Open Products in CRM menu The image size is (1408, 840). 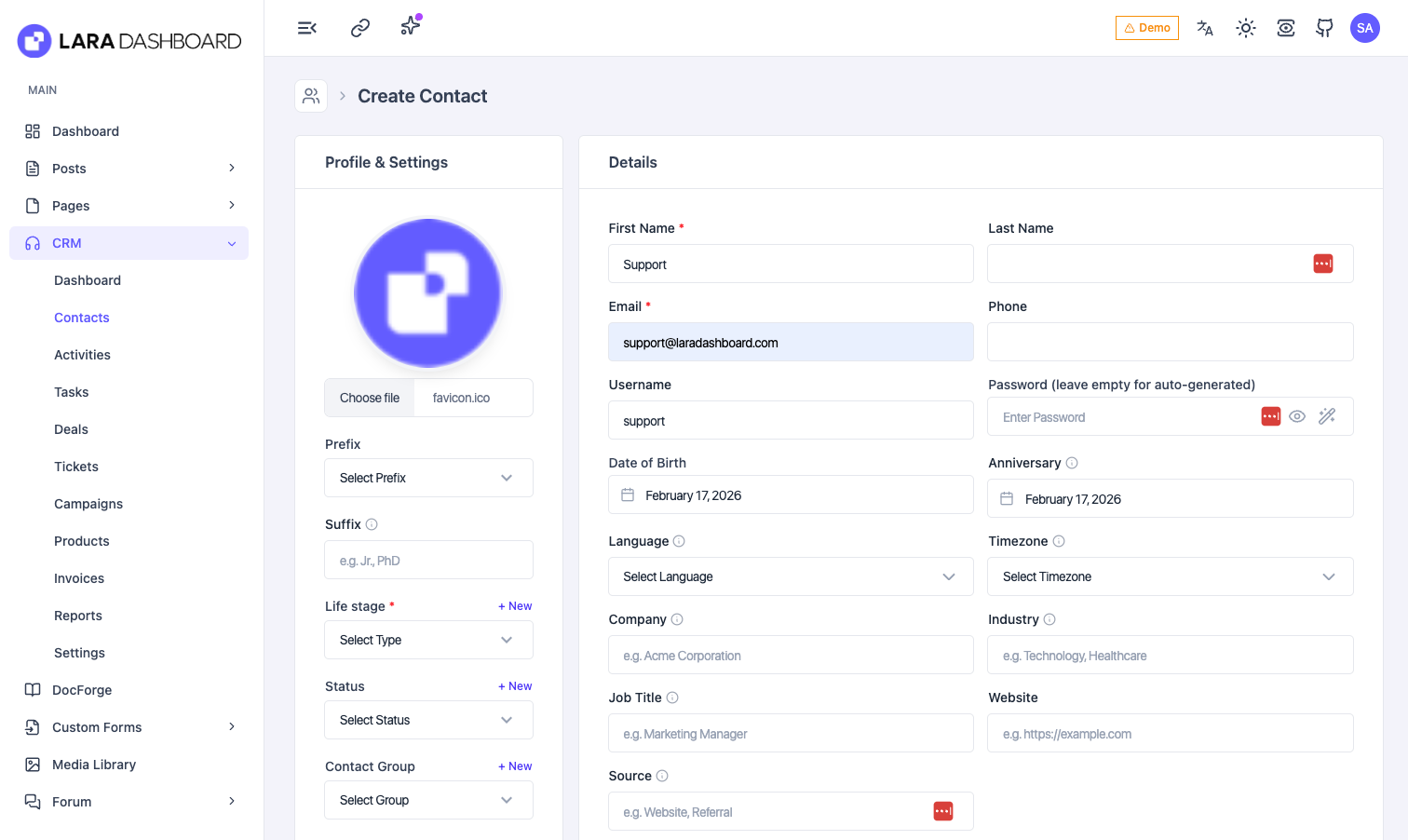coord(82,541)
